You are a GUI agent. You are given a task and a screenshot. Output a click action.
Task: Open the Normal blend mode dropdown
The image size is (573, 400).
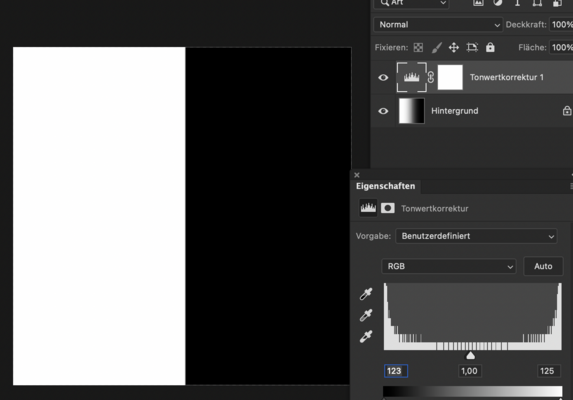(439, 24)
